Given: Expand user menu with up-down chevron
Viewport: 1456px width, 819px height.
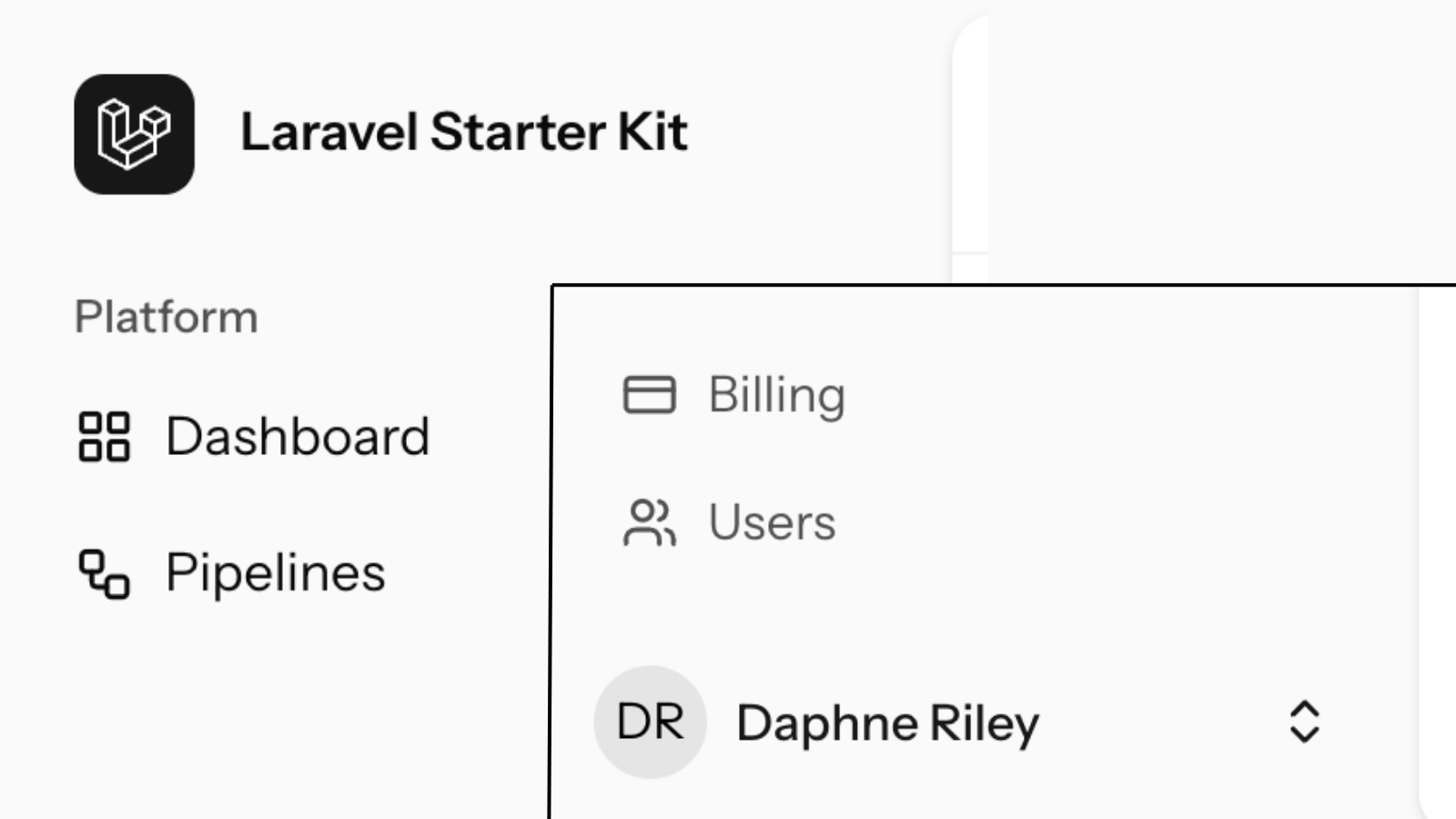Looking at the screenshot, I should [1304, 722].
